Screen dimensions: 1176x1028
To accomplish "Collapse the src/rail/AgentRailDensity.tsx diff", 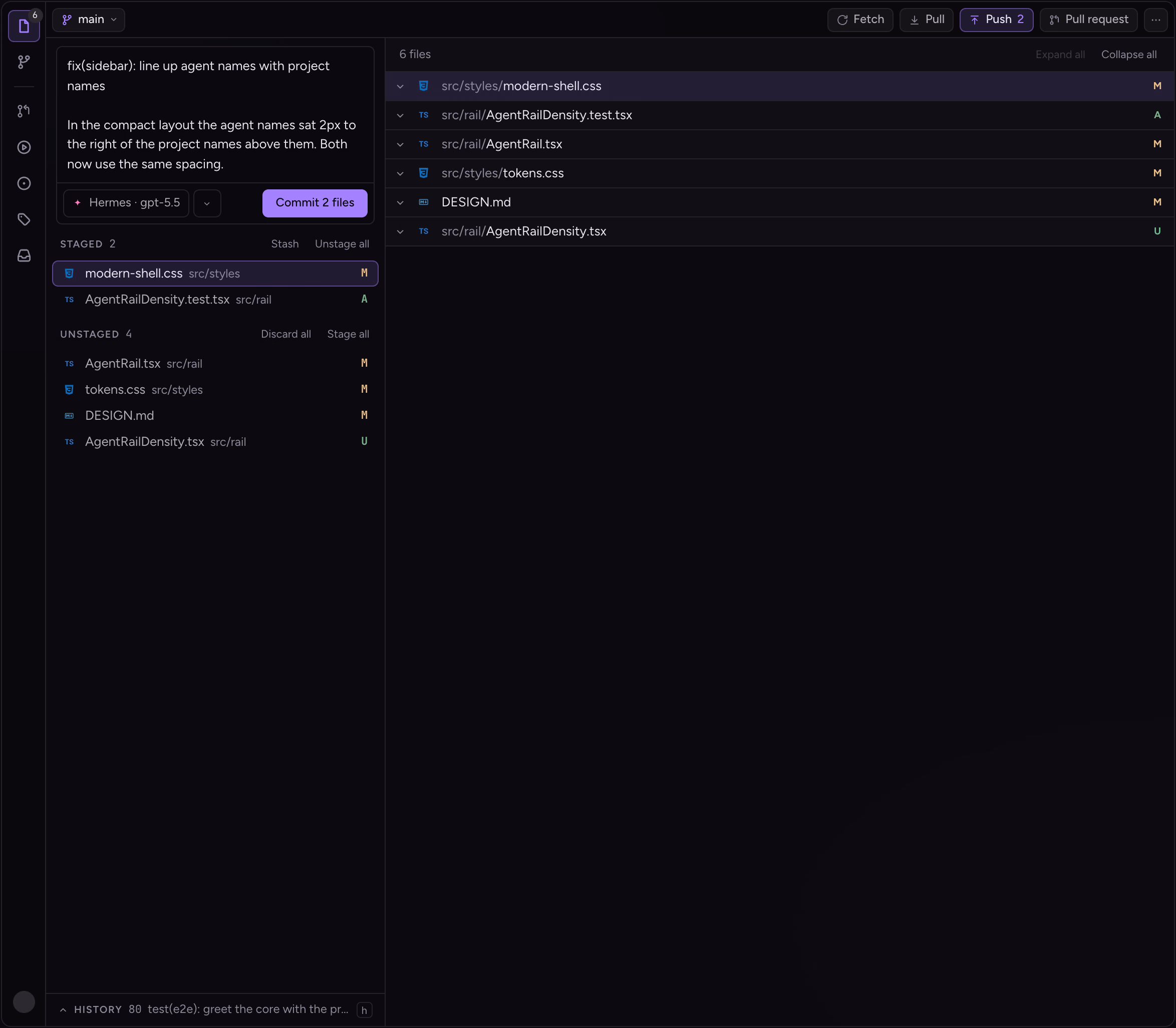I will (x=401, y=232).
